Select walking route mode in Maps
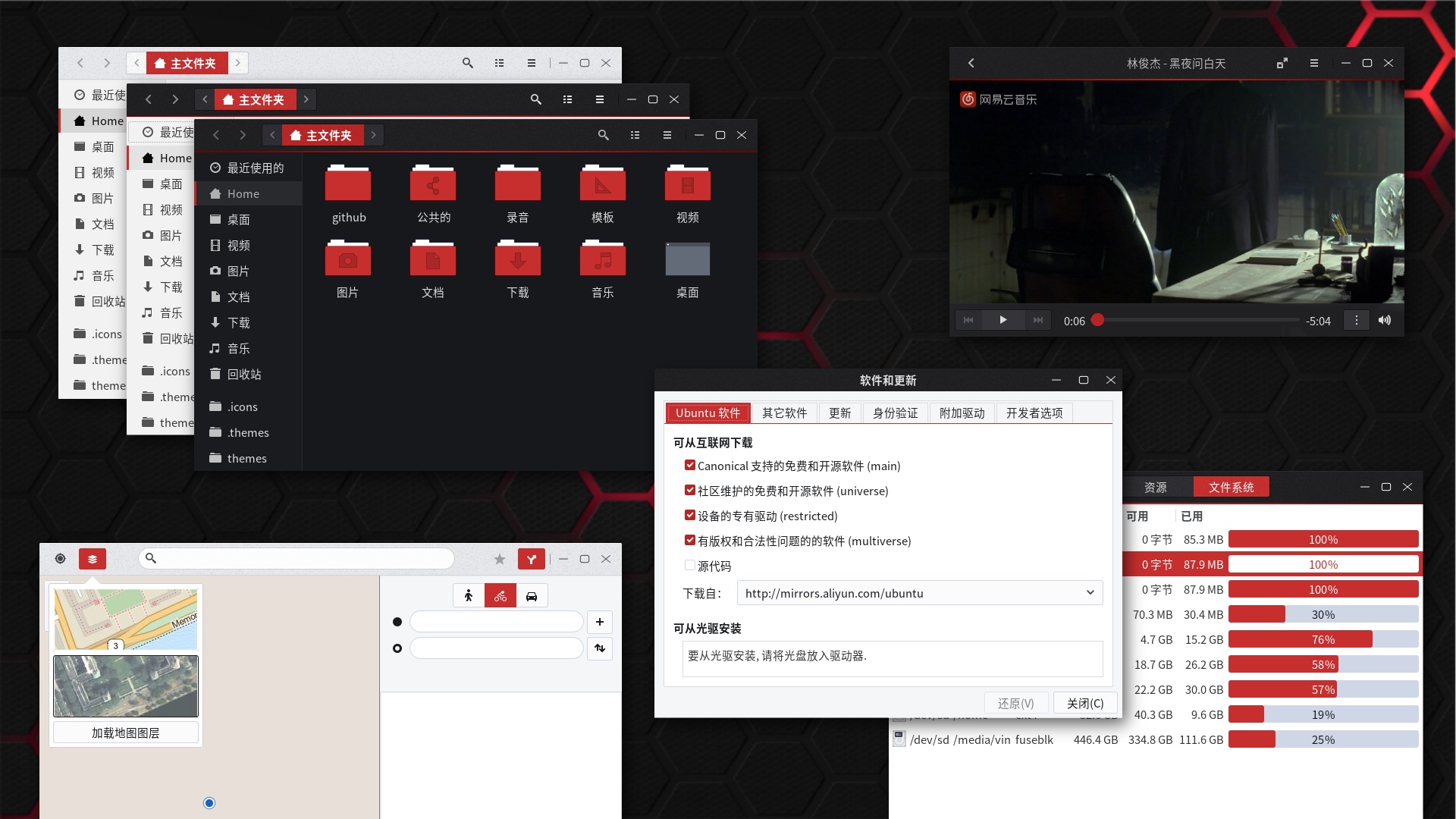Screen dimensions: 1456x819 tap(469, 596)
